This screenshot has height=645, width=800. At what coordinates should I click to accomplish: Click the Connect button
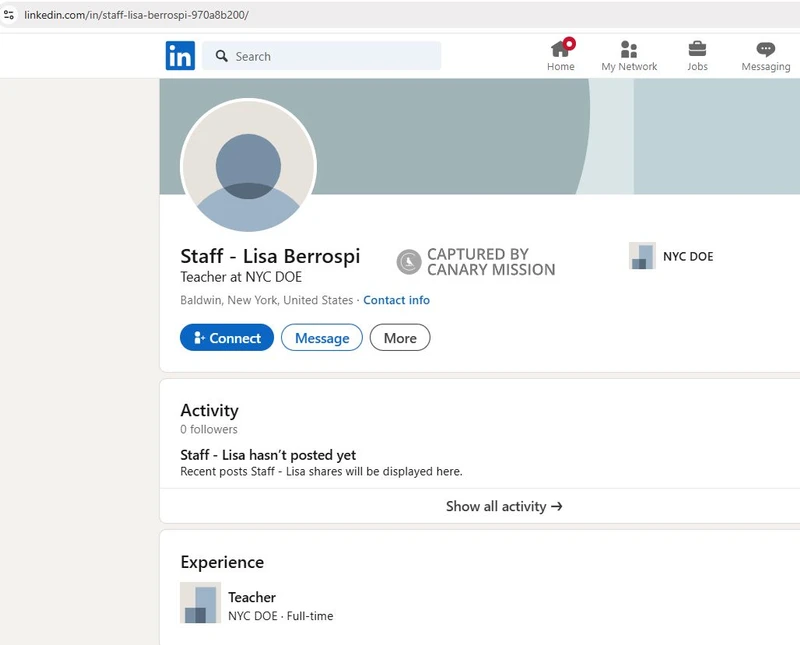point(226,338)
